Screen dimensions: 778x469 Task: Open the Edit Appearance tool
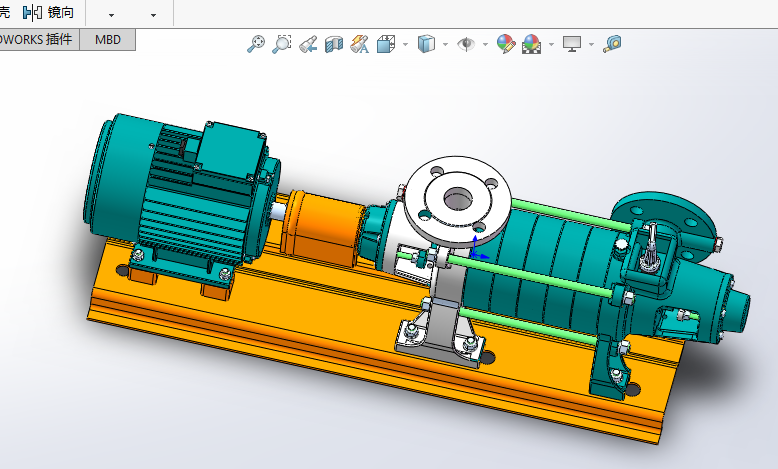[506, 44]
